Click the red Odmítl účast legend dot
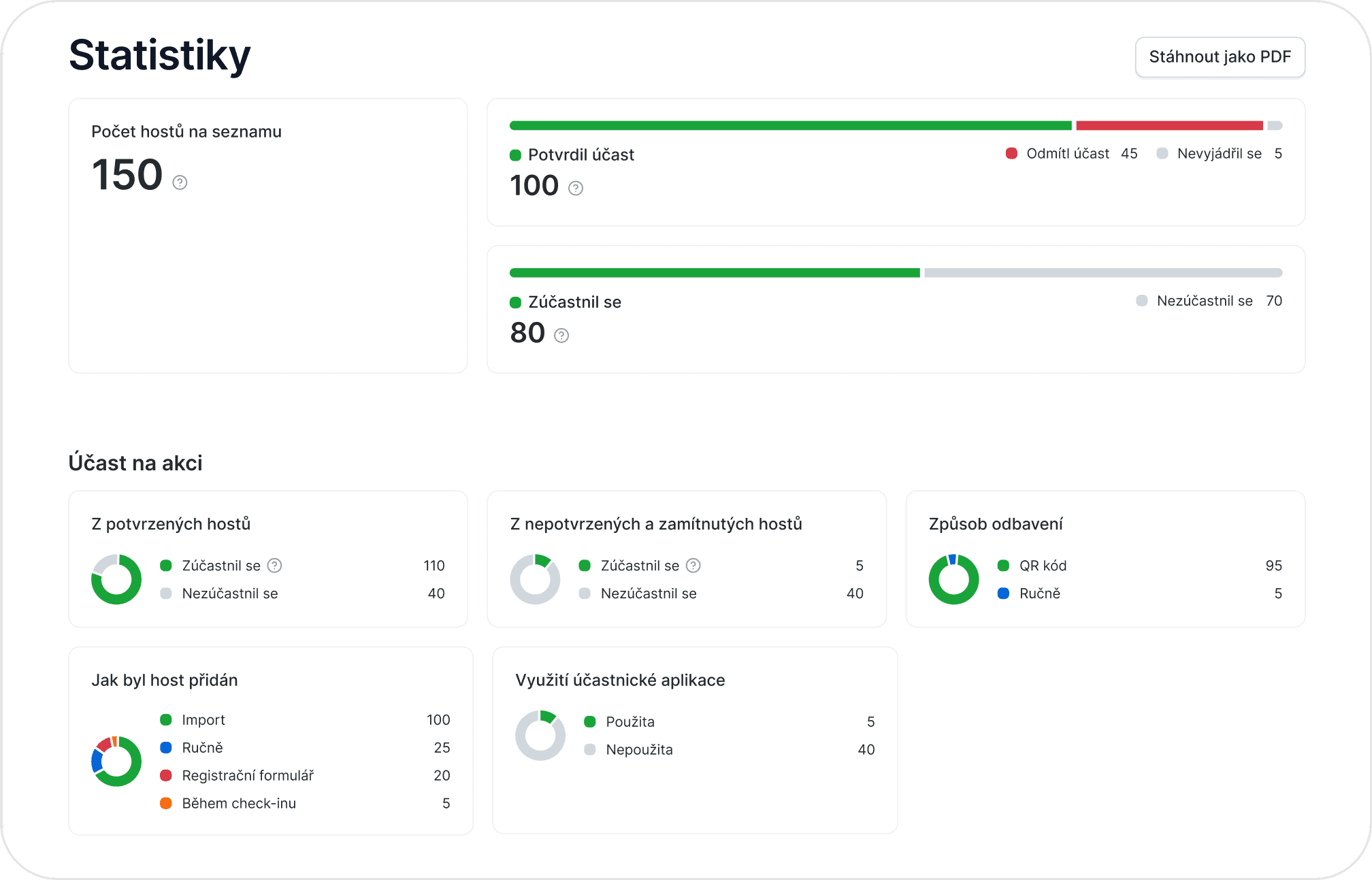 pyautogui.click(x=1011, y=153)
